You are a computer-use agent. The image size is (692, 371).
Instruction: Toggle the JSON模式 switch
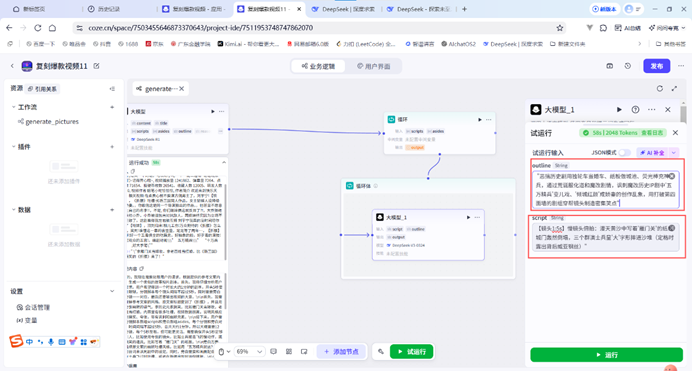pyautogui.click(x=624, y=153)
